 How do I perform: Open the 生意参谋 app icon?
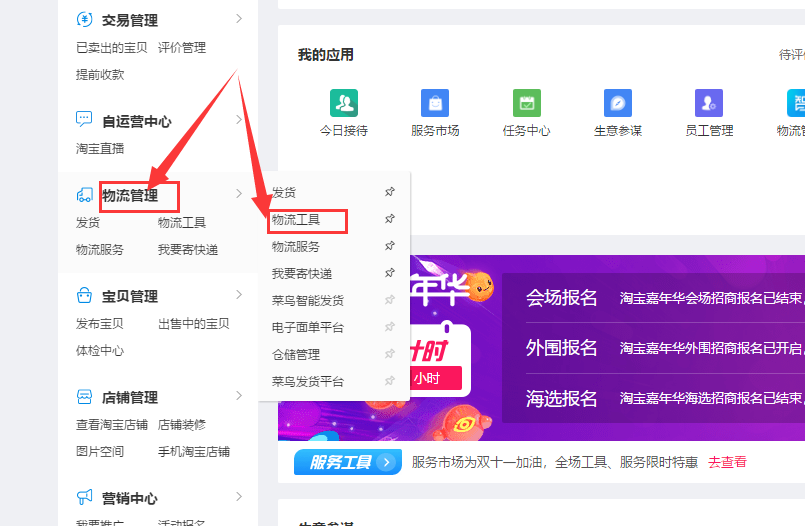pos(618,103)
